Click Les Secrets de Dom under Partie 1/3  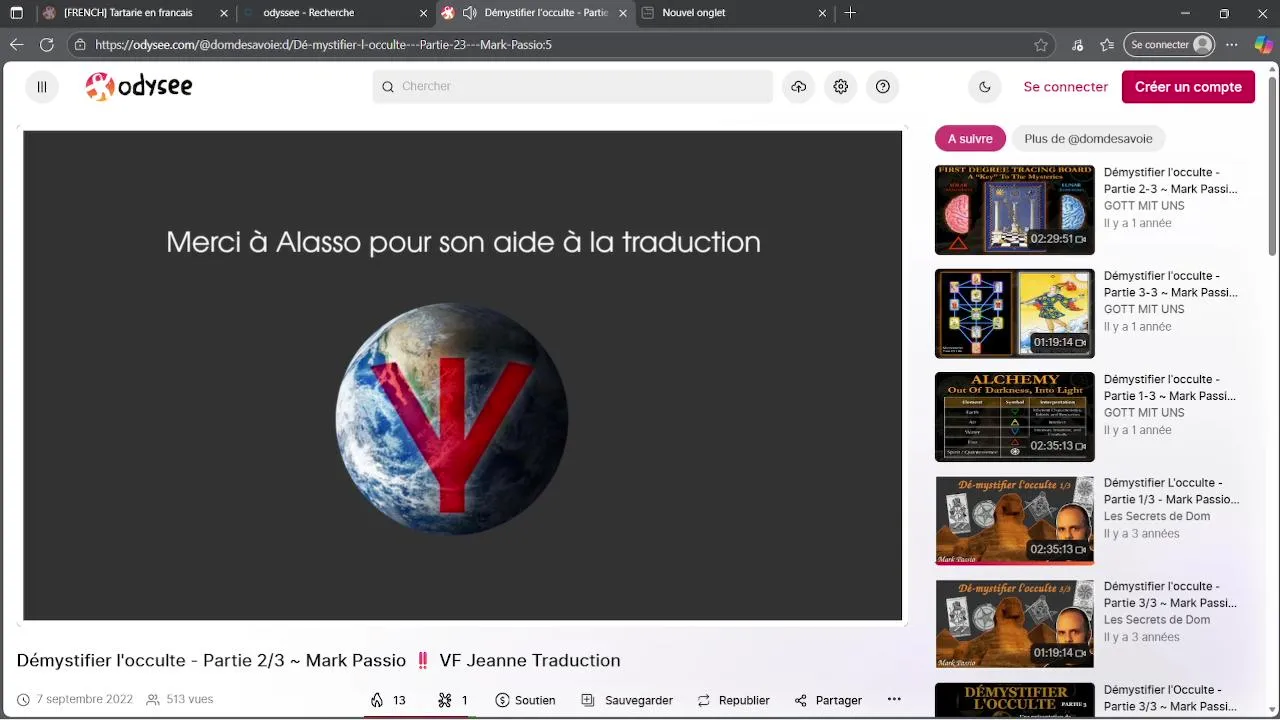(1157, 516)
